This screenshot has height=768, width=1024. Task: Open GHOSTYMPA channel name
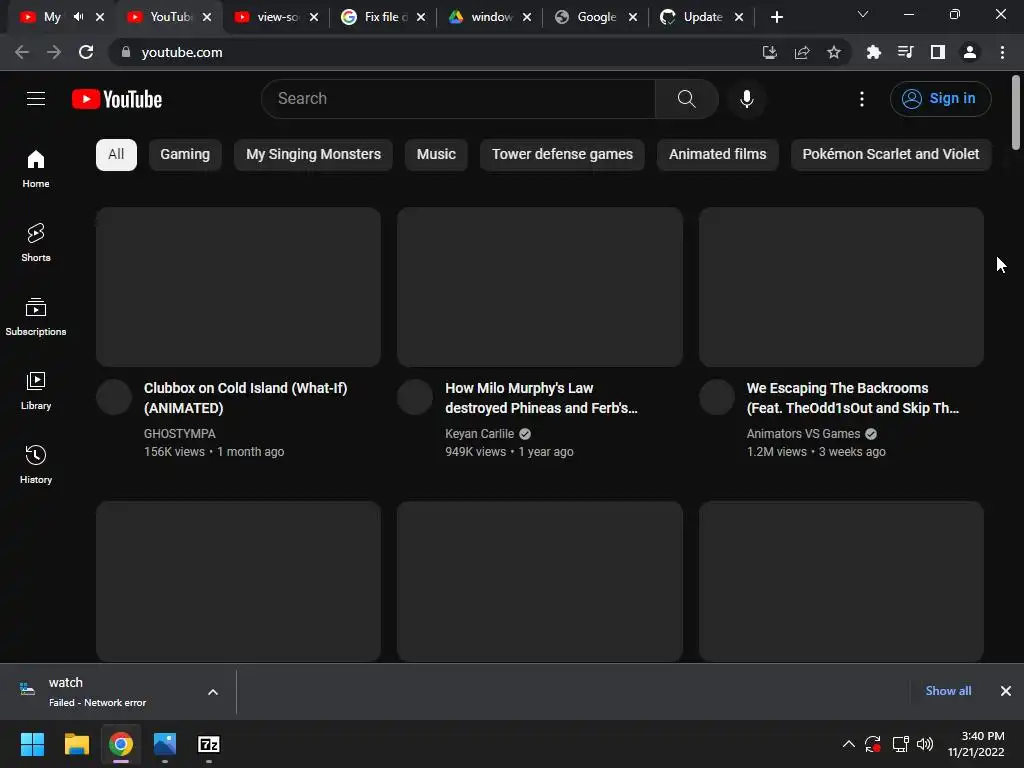click(180, 434)
